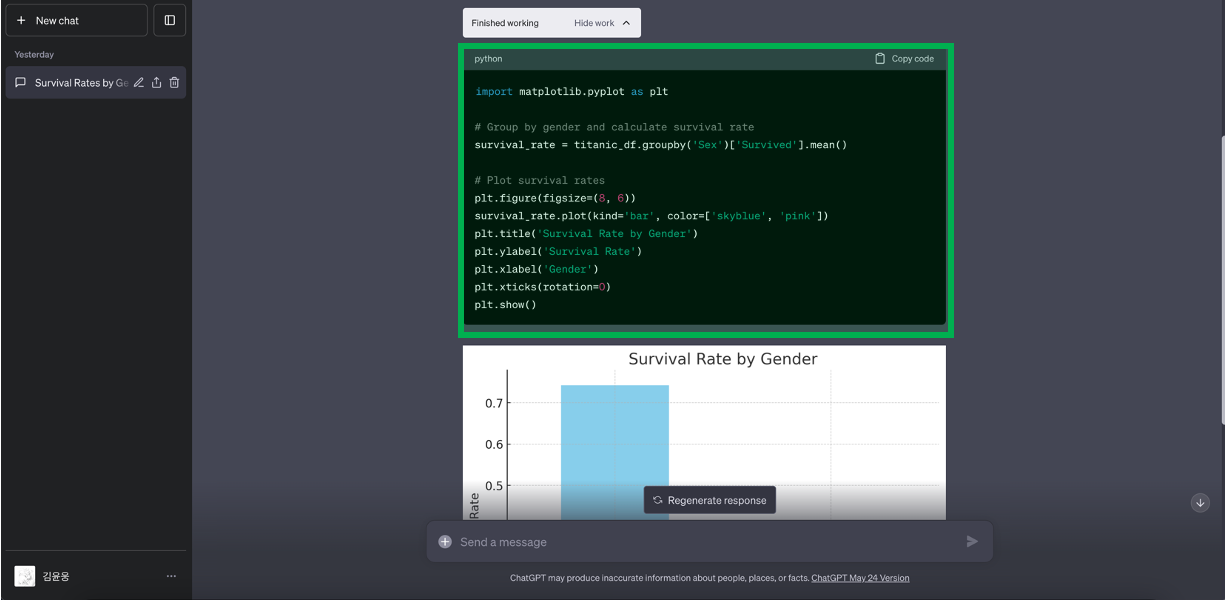Regenerate response for the chart

710,499
